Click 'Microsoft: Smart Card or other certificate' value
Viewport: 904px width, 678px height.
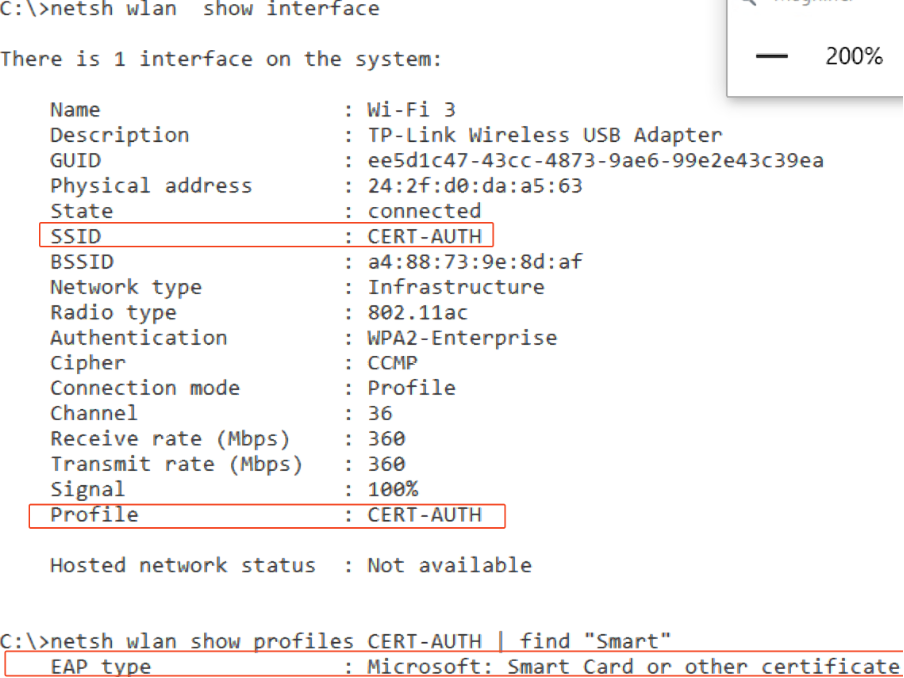pyautogui.click(x=634, y=666)
